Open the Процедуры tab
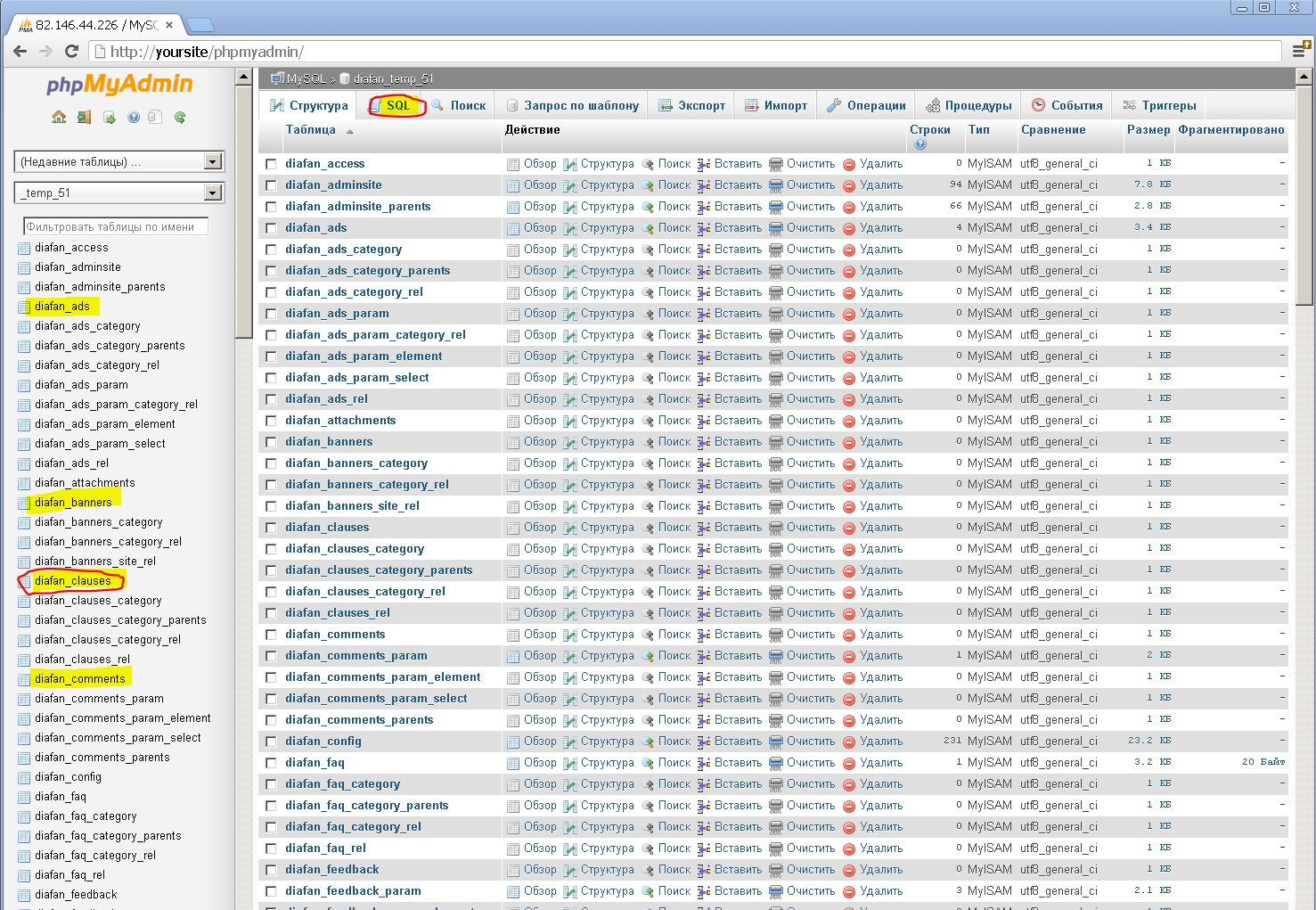The width and height of the screenshot is (1316, 910). pos(969,105)
